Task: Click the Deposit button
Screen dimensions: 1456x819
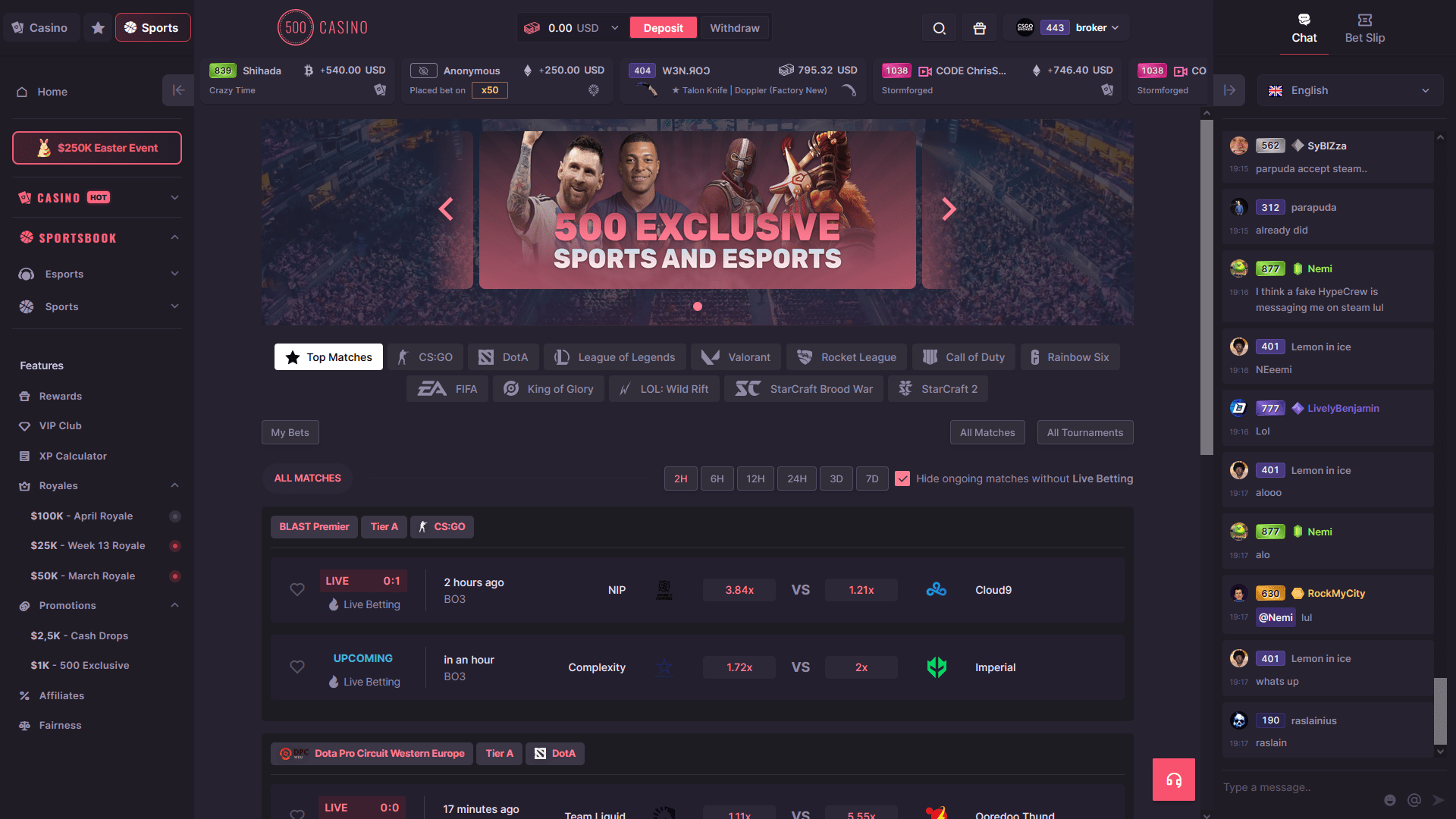Action: (664, 28)
